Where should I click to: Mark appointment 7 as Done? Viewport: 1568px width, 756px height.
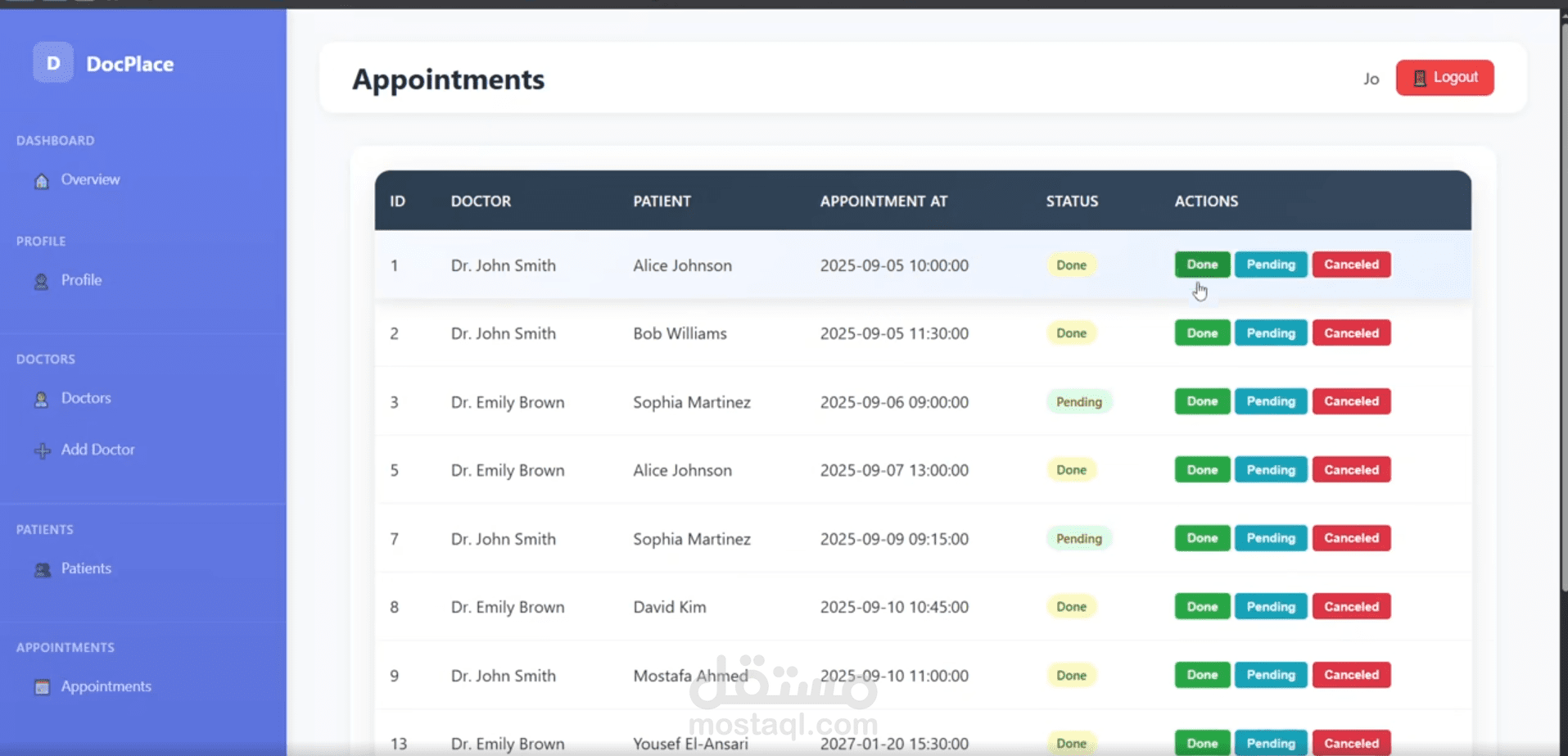point(1202,538)
